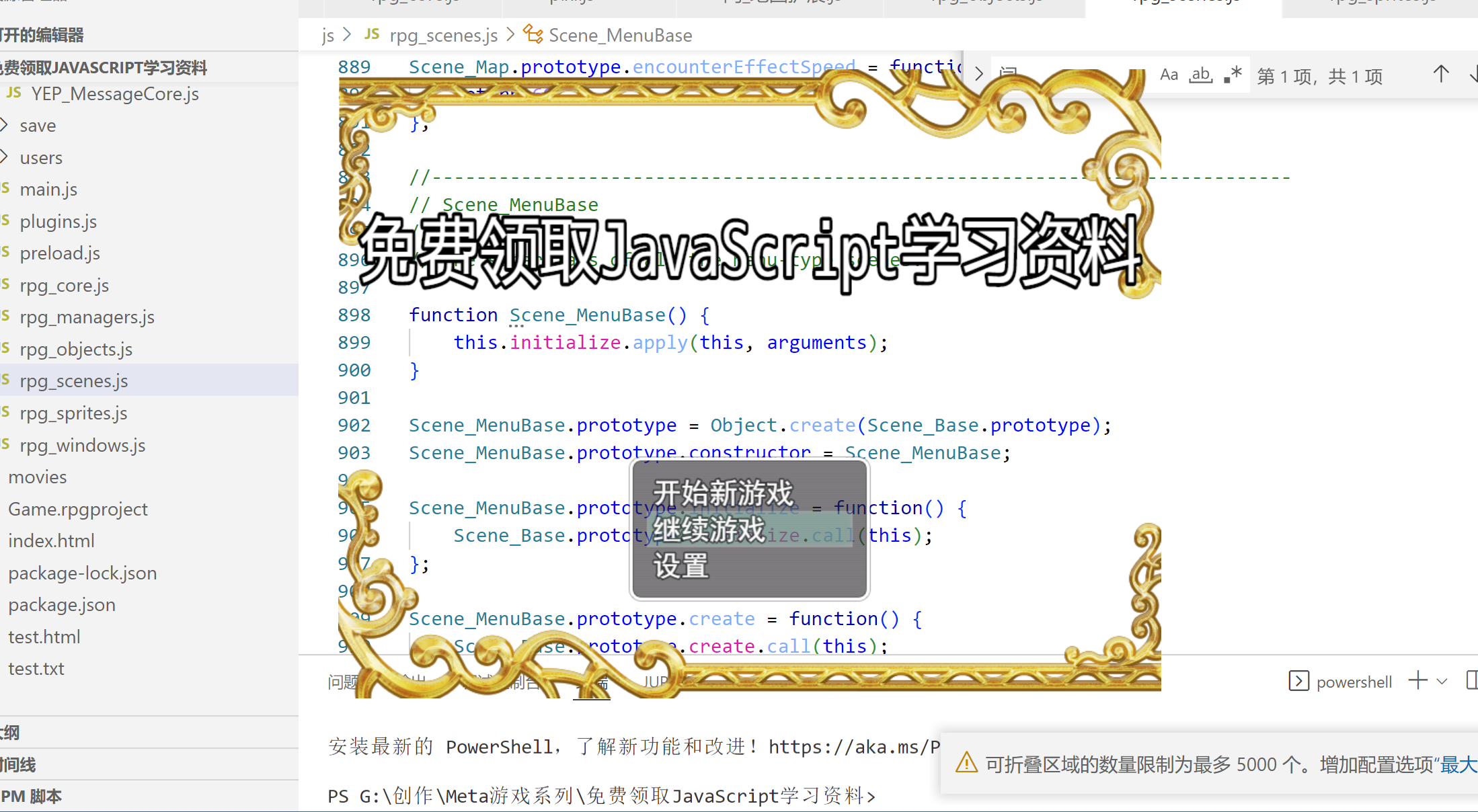Toggle regular expression search option
The height and width of the screenshot is (812, 1478).
pyautogui.click(x=1233, y=75)
